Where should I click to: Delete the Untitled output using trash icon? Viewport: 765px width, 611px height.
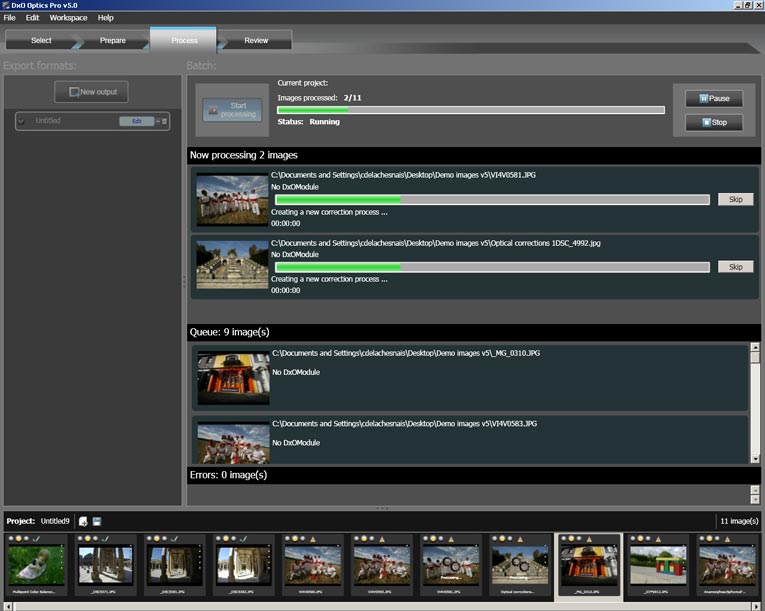coord(164,121)
